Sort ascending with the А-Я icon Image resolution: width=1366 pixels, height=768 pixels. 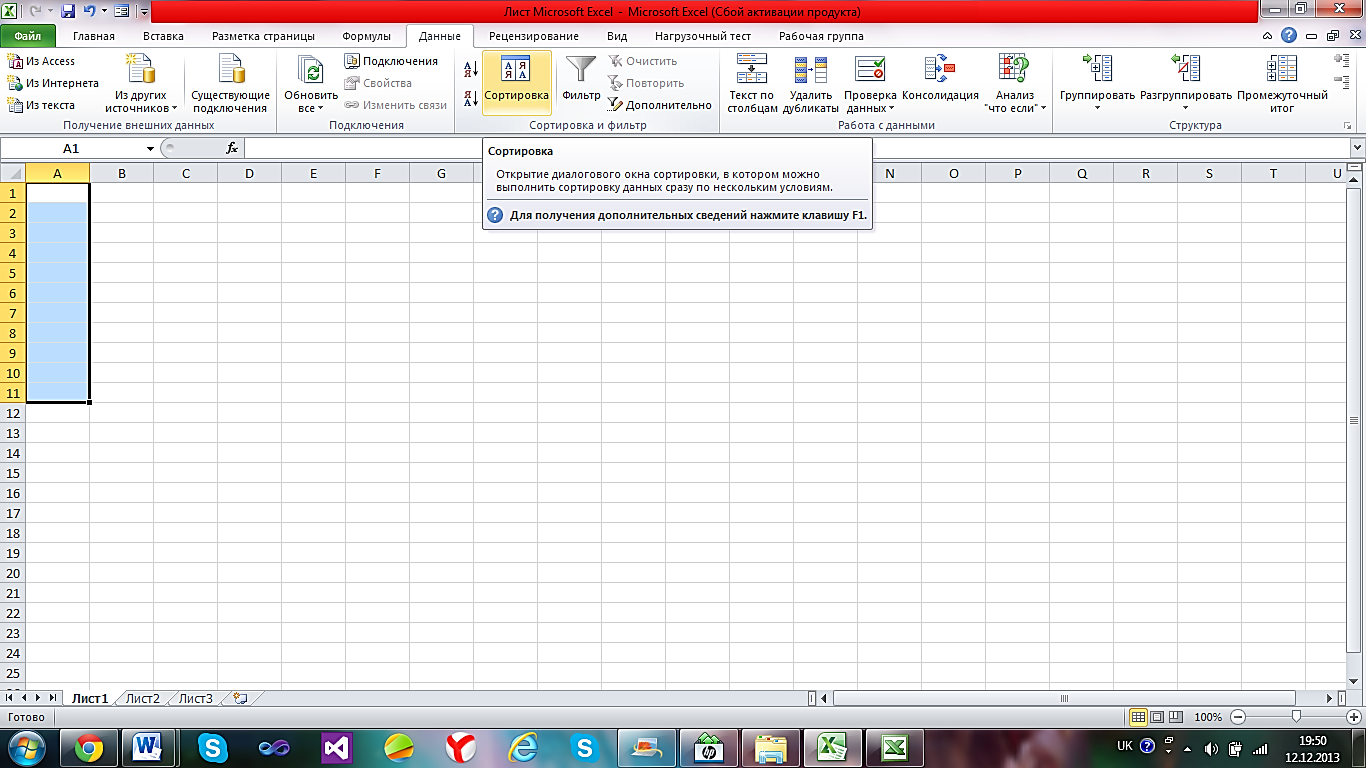[x=470, y=69]
